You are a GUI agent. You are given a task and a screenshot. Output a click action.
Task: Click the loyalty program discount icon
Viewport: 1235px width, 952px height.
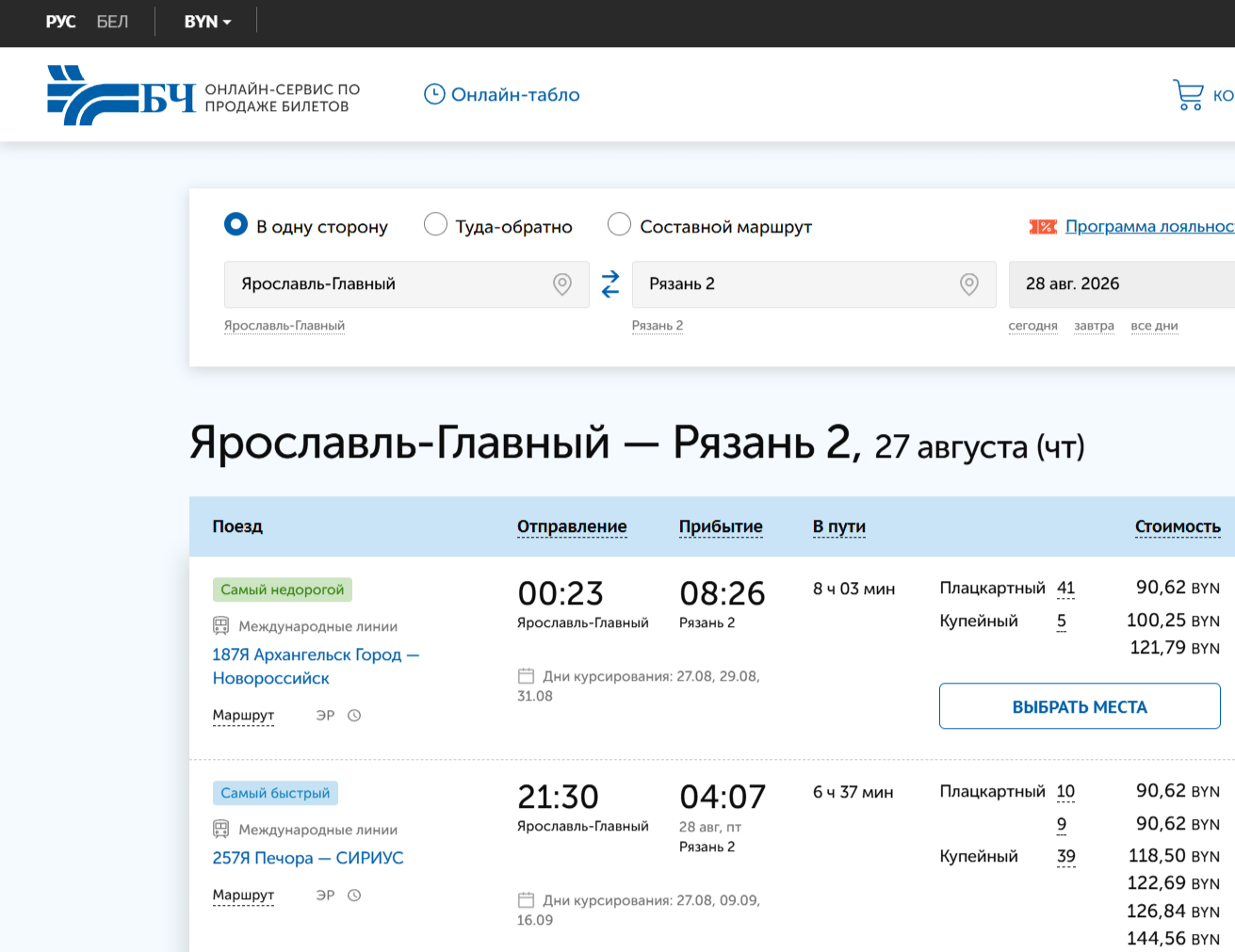click(x=1043, y=227)
